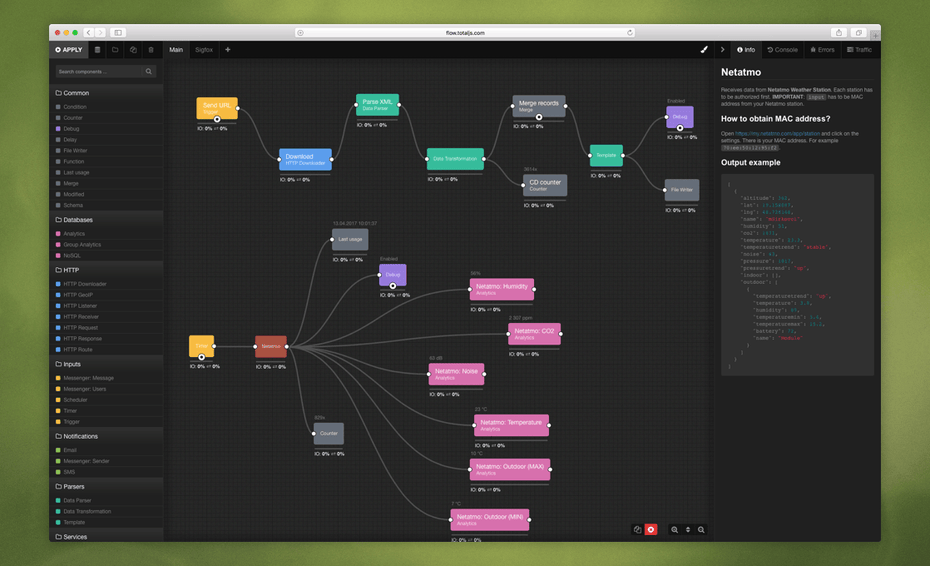Select the gray Counter node on the canvas

point(329,434)
